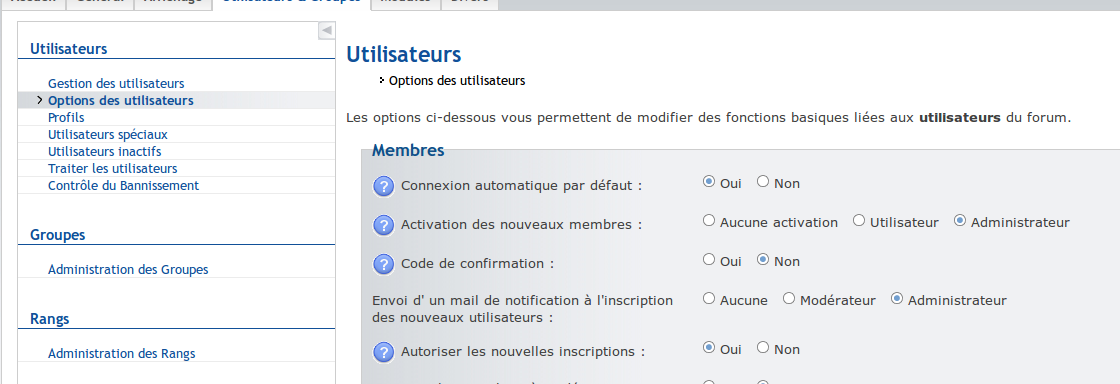Select Non for Connexion automatique par défaut
This screenshot has height=384, width=1120.
(763, 182)
